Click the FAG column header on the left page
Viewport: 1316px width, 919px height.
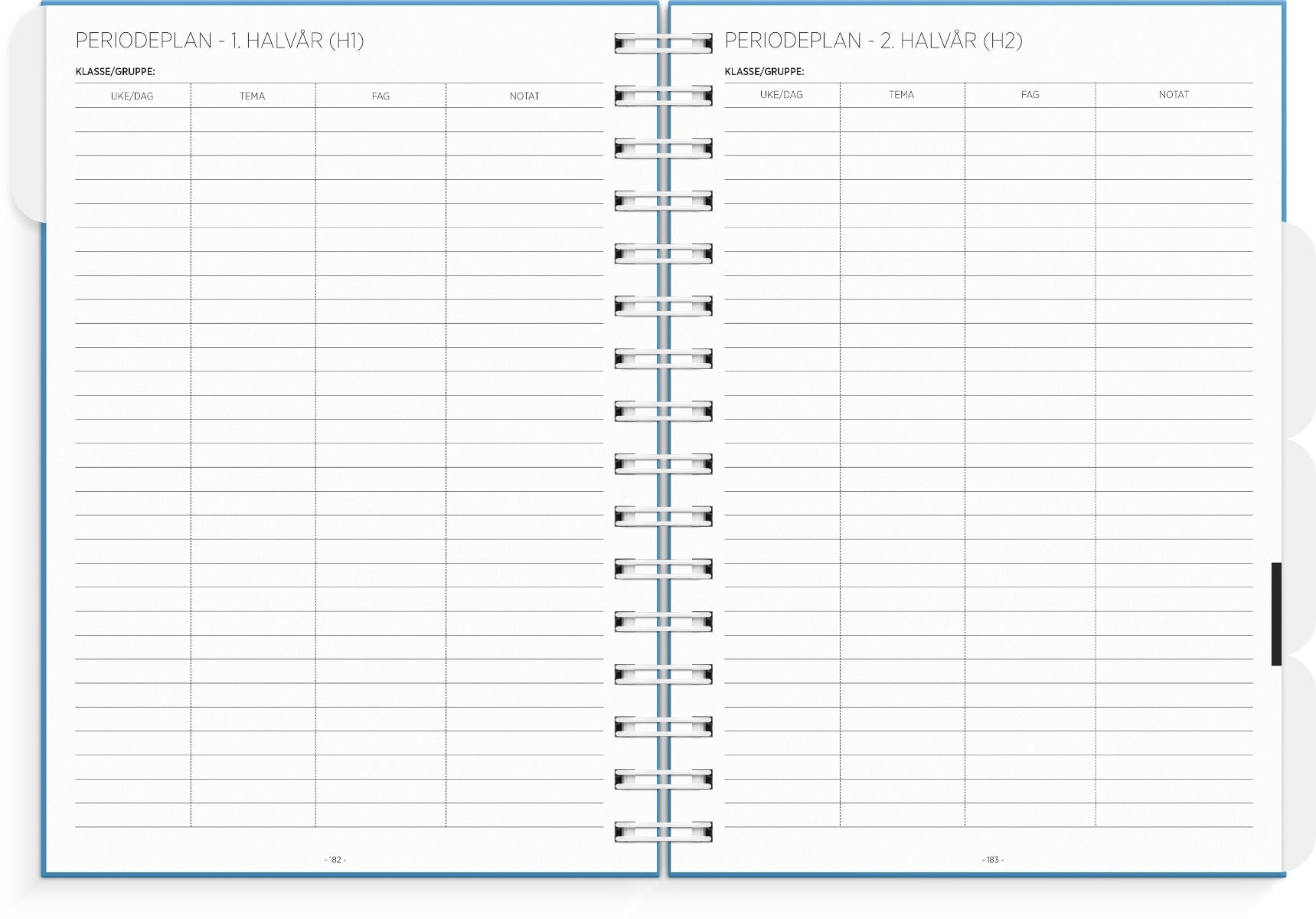(380, 96)
